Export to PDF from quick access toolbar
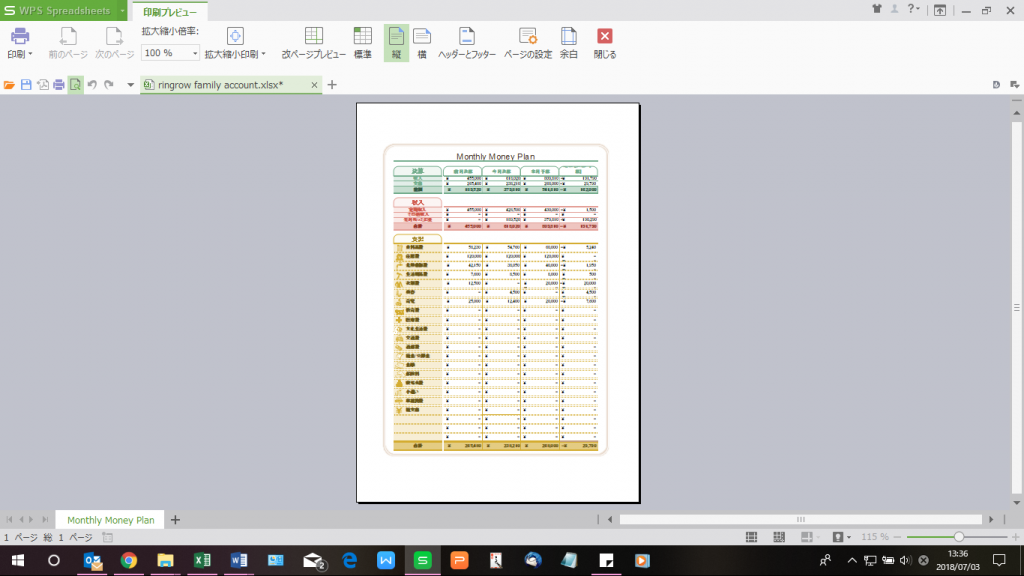The height and width of the screenshot is (576, 1024). tap(44, 85)
